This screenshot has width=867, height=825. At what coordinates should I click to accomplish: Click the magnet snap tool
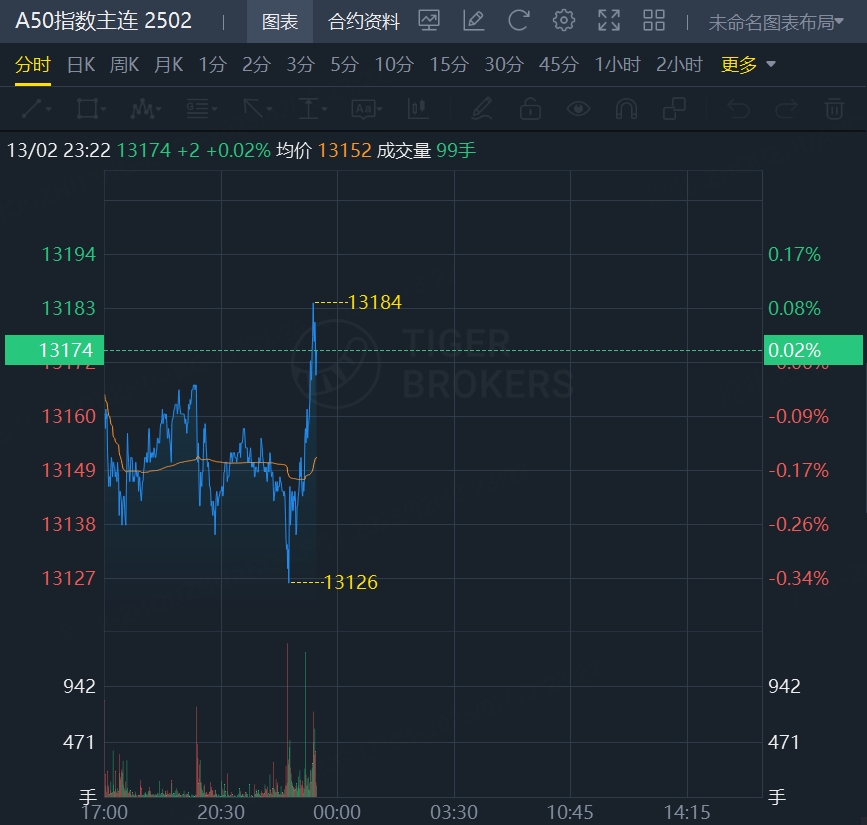[626, 108]
